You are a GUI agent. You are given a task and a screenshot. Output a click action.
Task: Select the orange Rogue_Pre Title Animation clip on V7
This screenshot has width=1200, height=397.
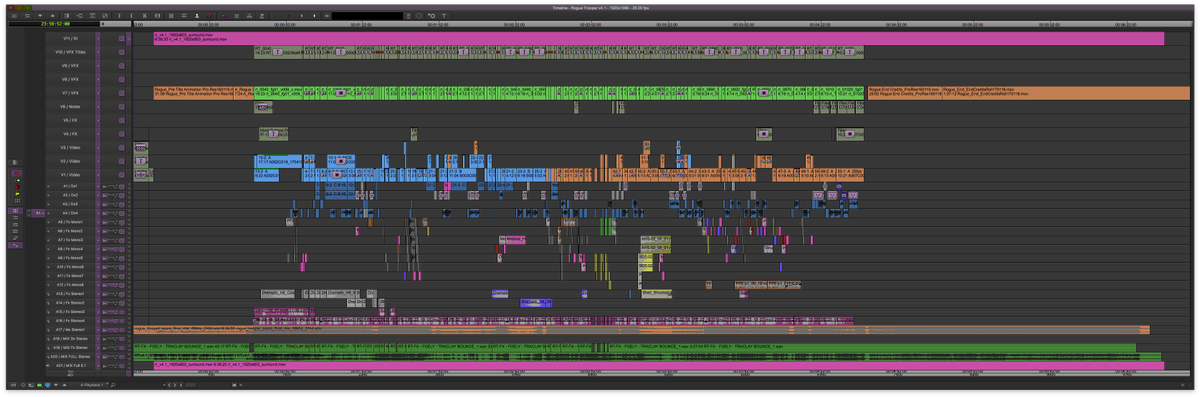[193, 93]
